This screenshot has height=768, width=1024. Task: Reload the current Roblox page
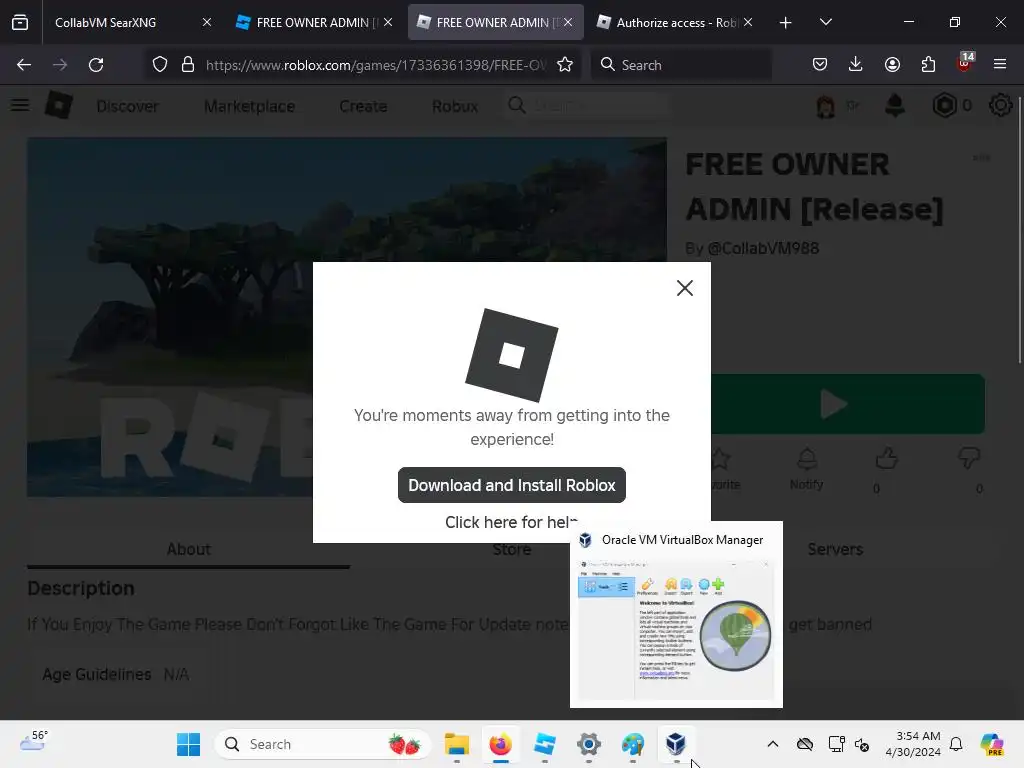point(96,65)
